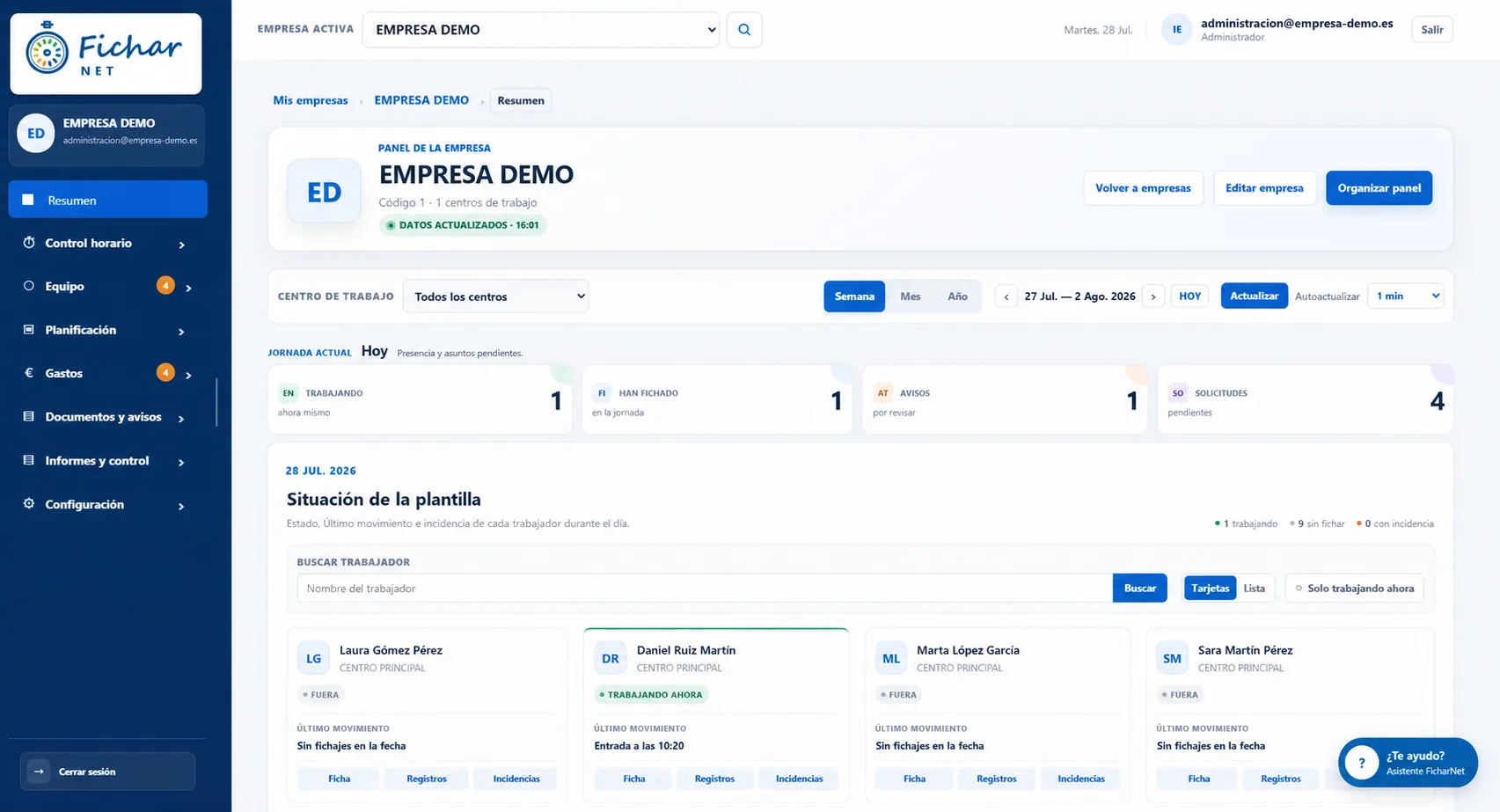Go to previous week with left arrow

click(1006, 296)
